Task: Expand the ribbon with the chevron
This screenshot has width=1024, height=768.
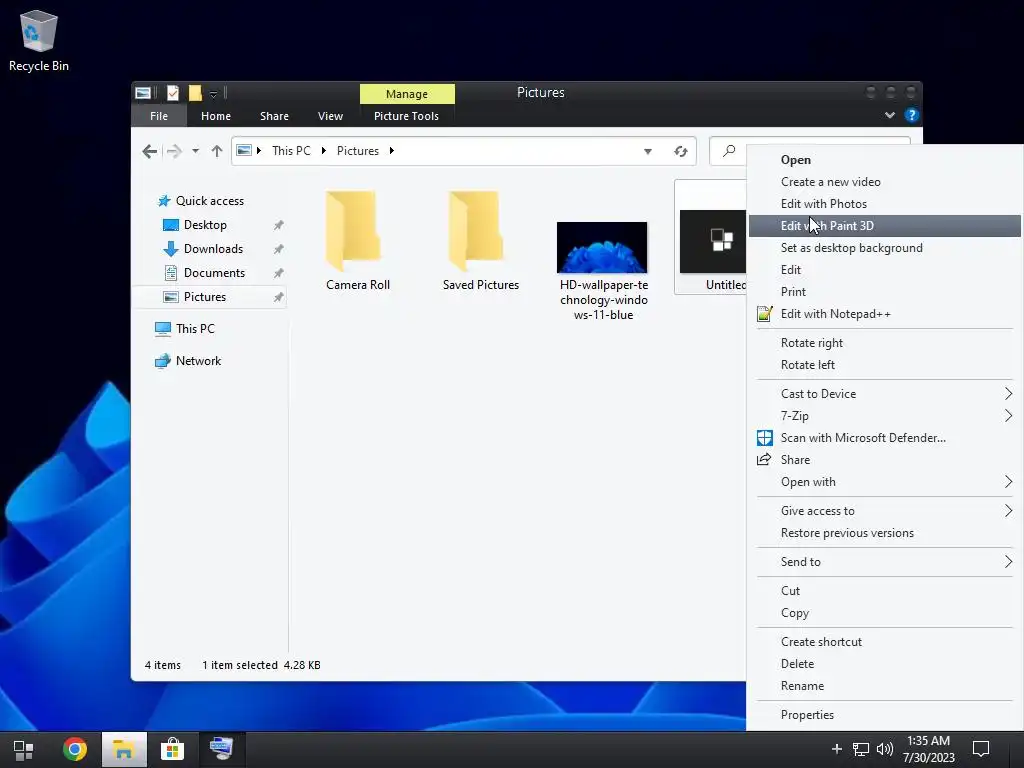Action: tap(889, 115)
